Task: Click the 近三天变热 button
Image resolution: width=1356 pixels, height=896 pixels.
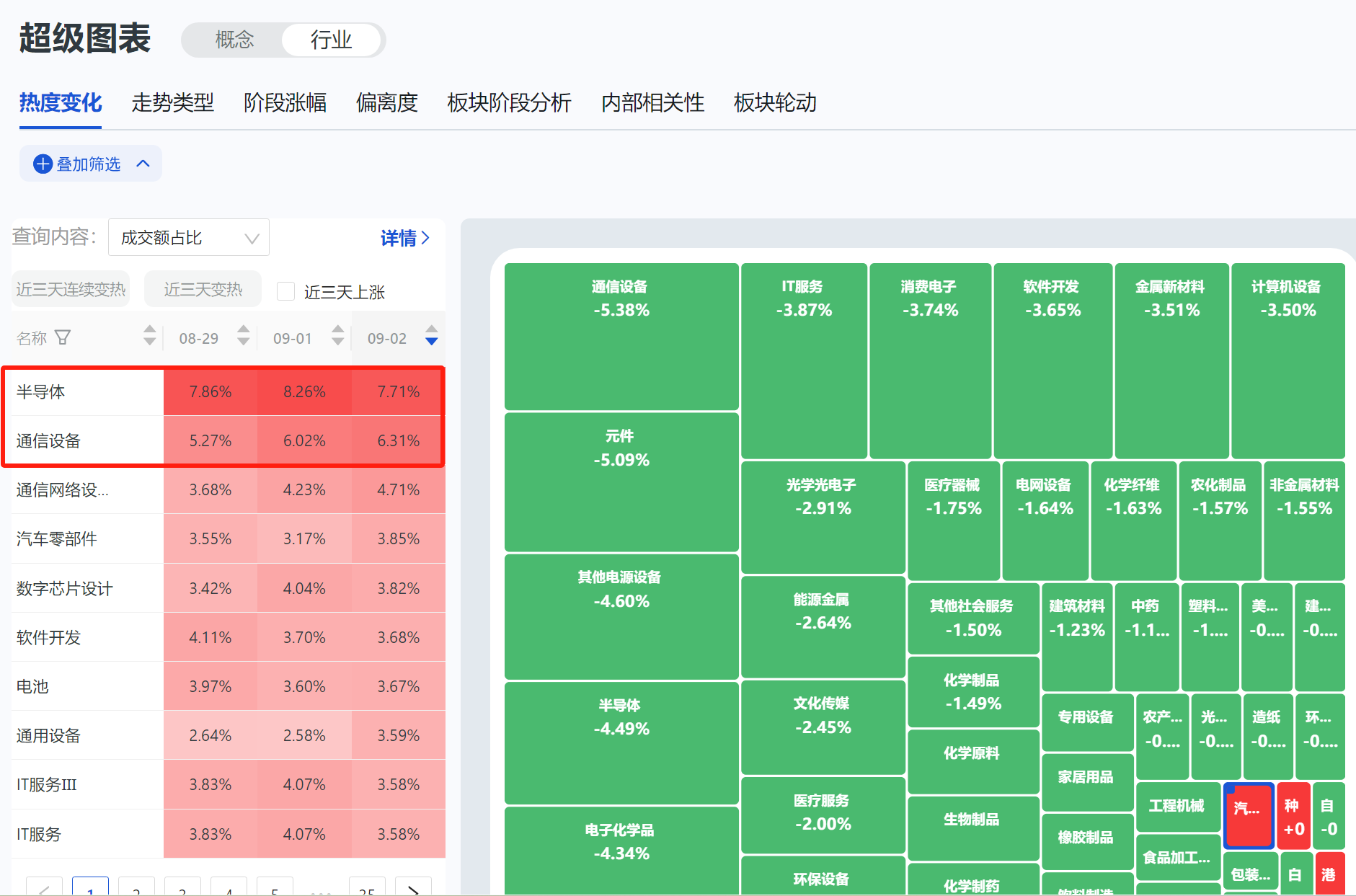Action: click(203, 290)
